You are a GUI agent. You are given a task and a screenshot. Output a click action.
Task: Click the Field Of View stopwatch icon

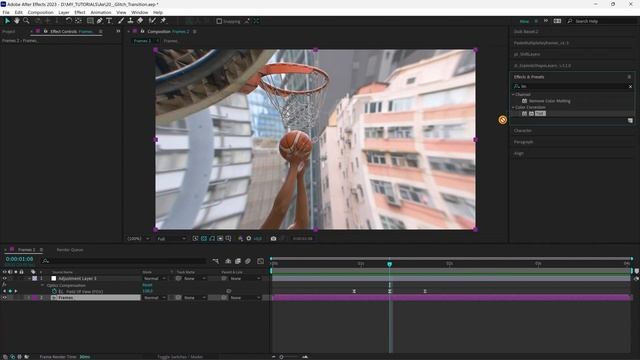54,291
